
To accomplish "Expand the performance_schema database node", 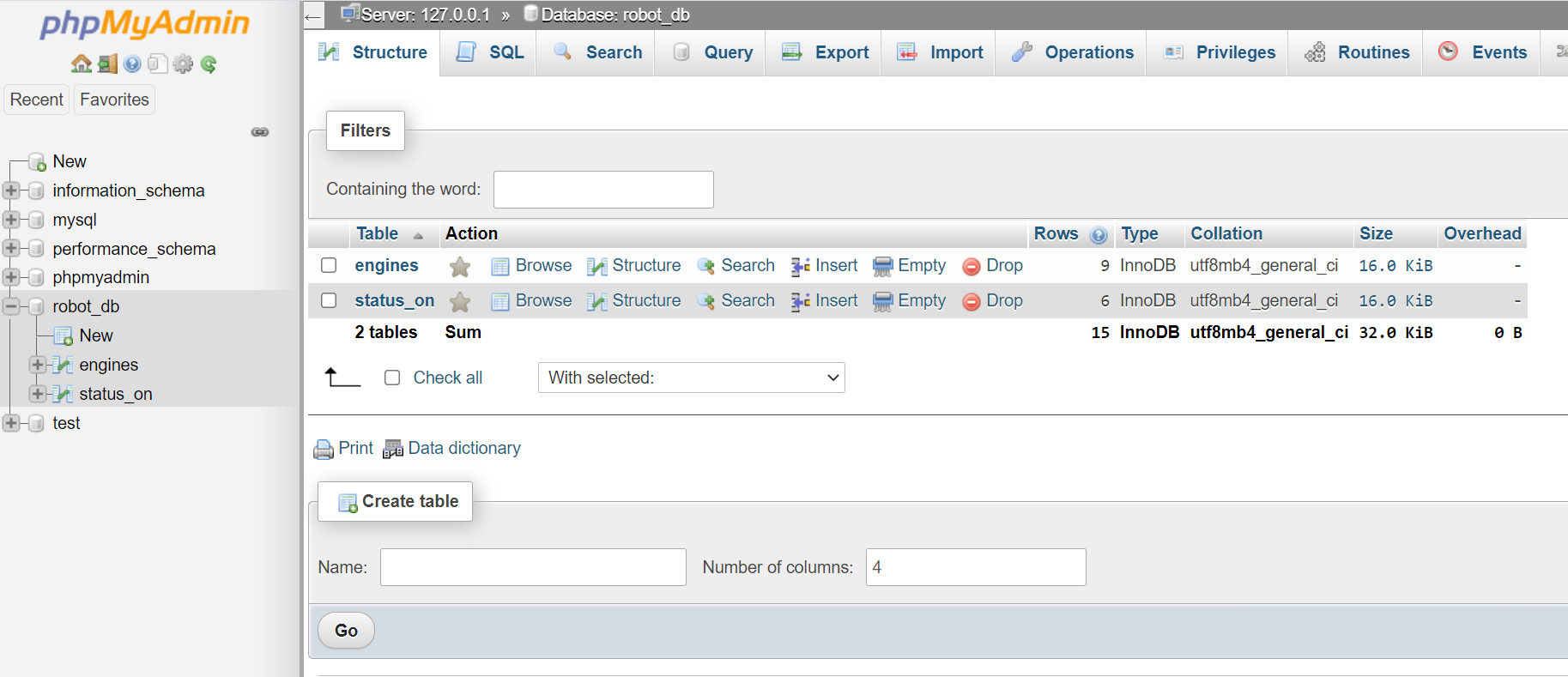I will point(11,249).
